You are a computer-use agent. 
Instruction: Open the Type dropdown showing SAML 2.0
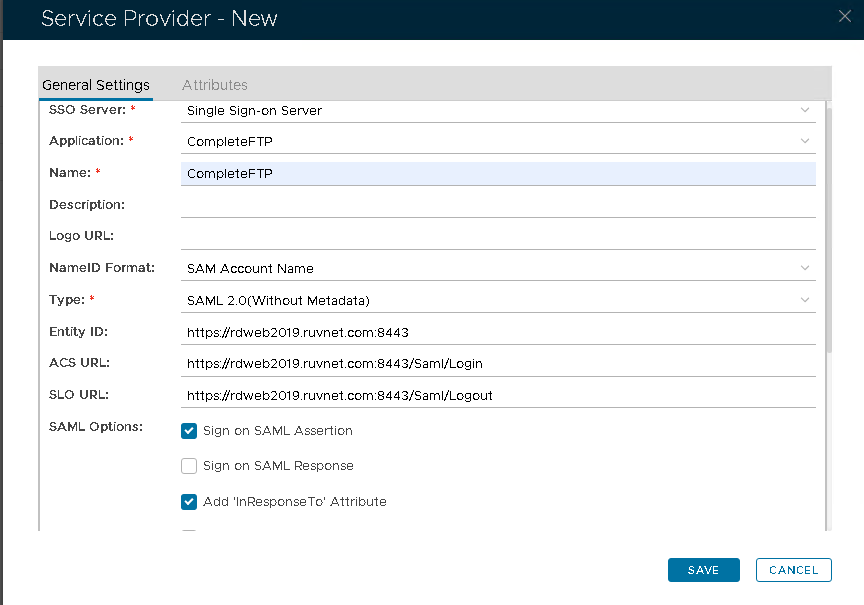[498, 300]
